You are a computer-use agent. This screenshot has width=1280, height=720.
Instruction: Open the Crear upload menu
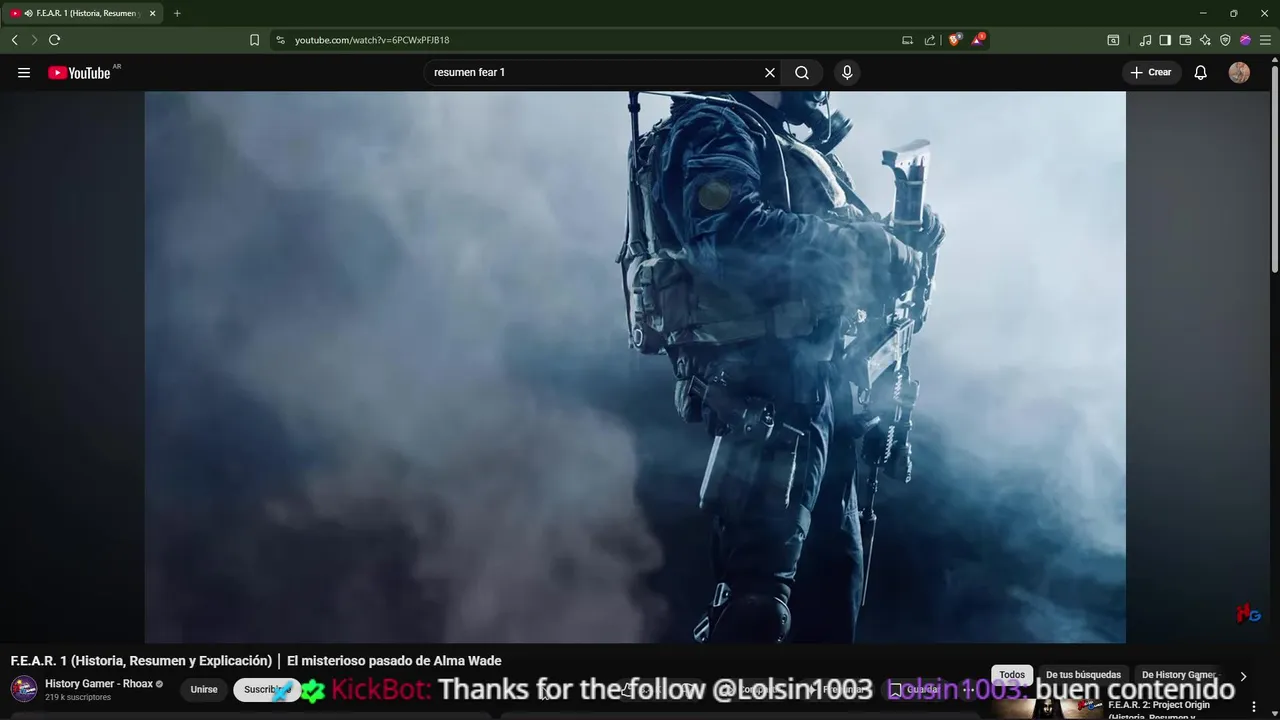click(1151, 72)
